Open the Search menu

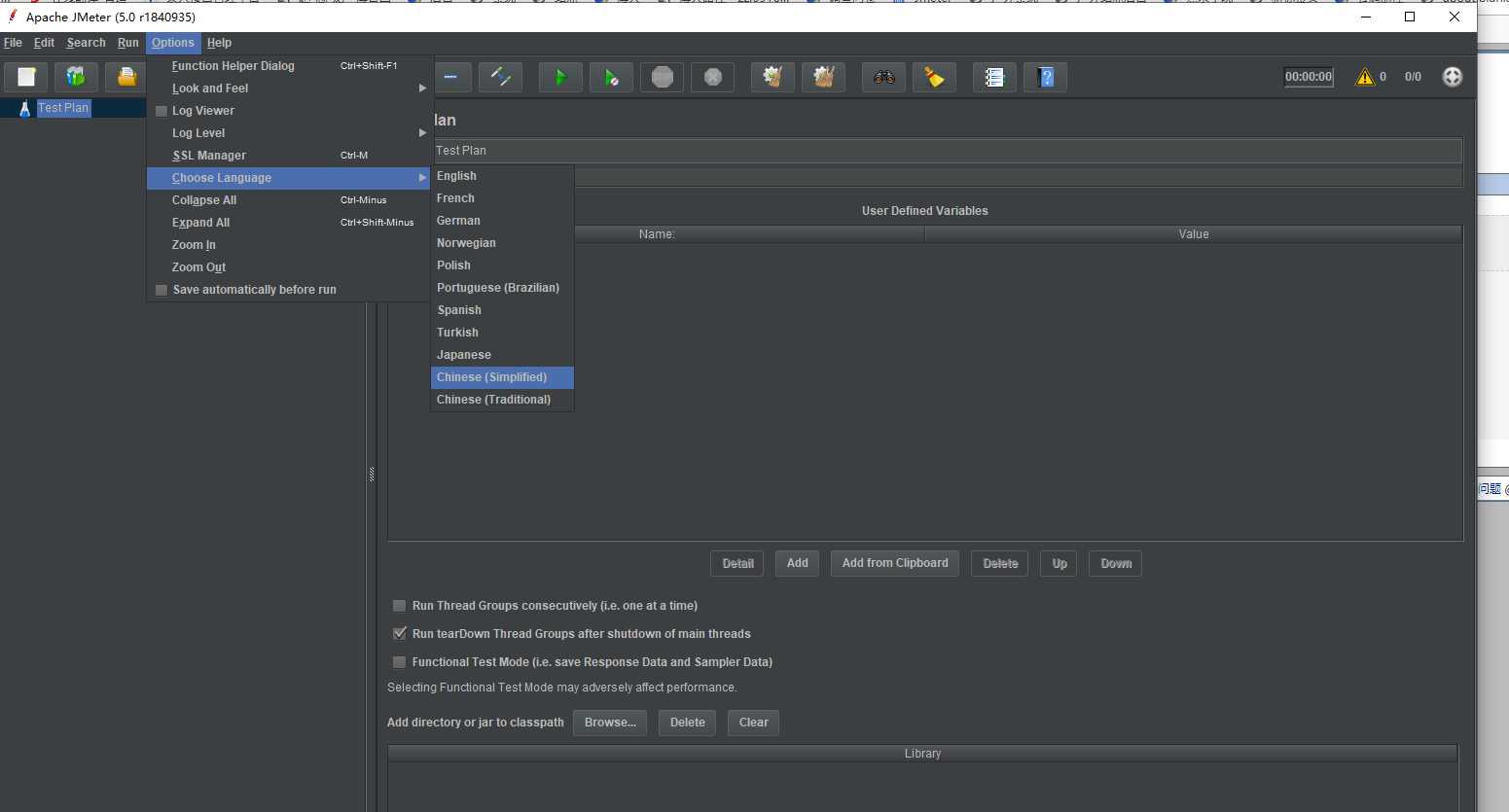click(86, 43)
